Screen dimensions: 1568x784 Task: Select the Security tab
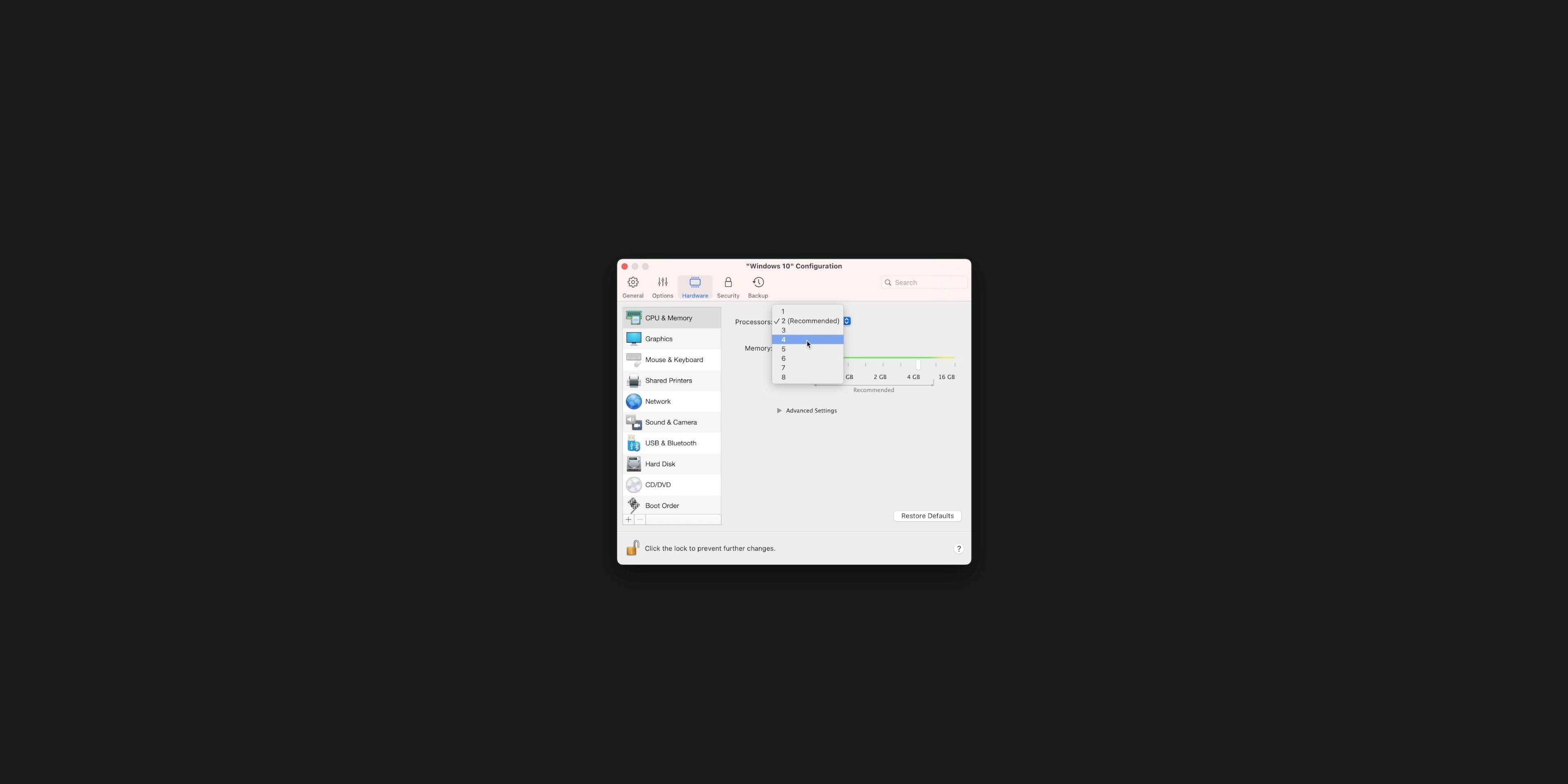pos(728,285)
